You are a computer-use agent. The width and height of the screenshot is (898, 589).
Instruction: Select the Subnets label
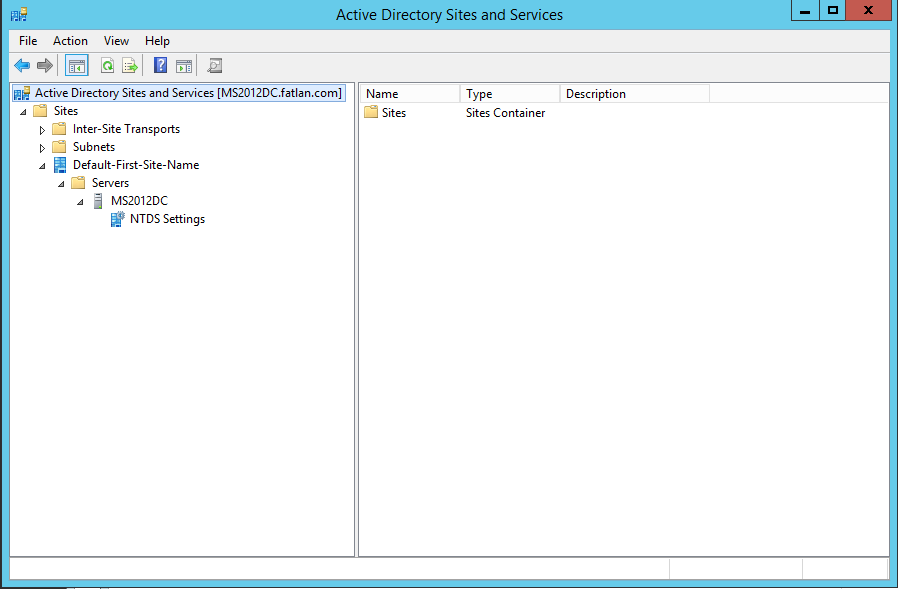pyautogui.click(x=94, y=147)
